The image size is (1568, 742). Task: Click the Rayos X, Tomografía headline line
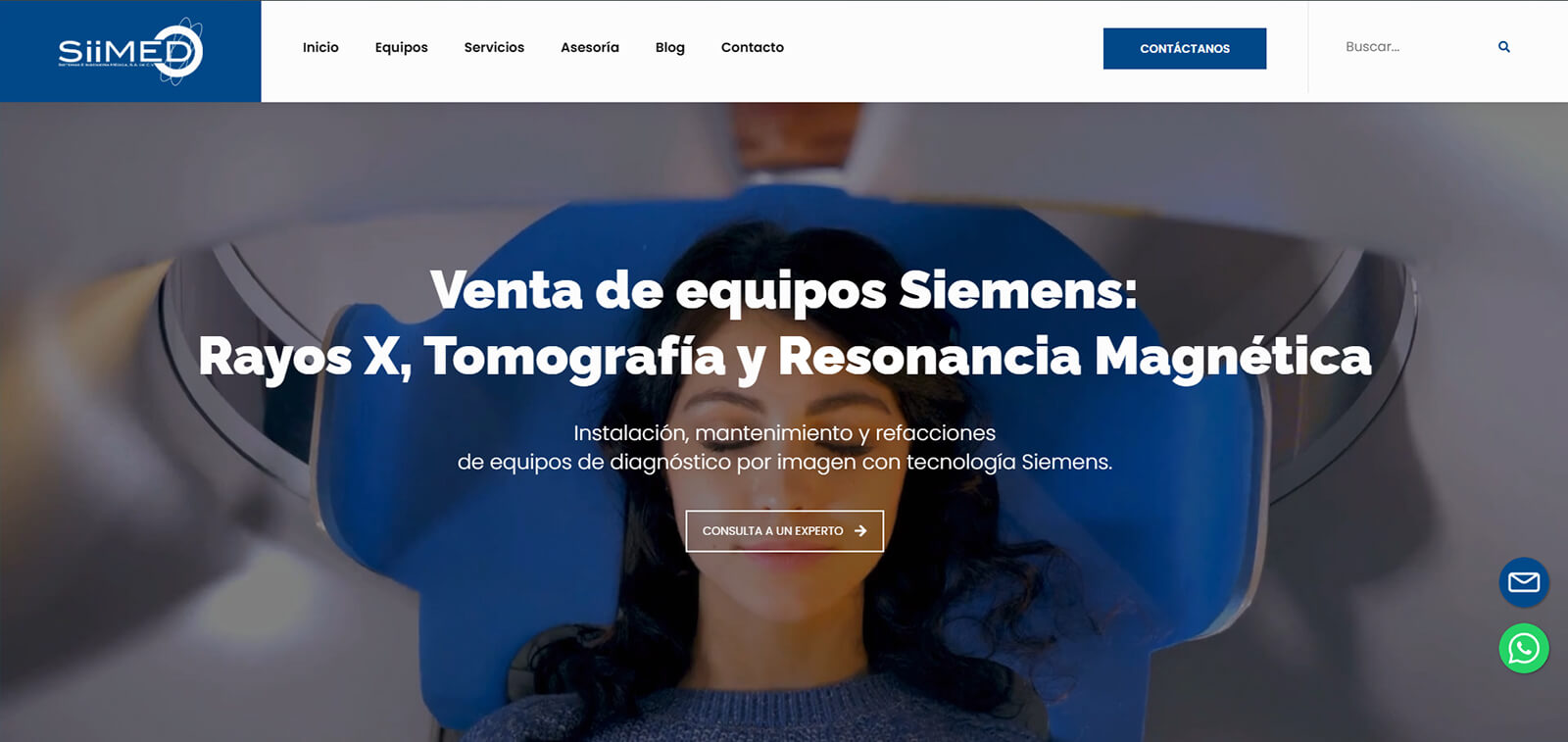[x=784, y=356]
